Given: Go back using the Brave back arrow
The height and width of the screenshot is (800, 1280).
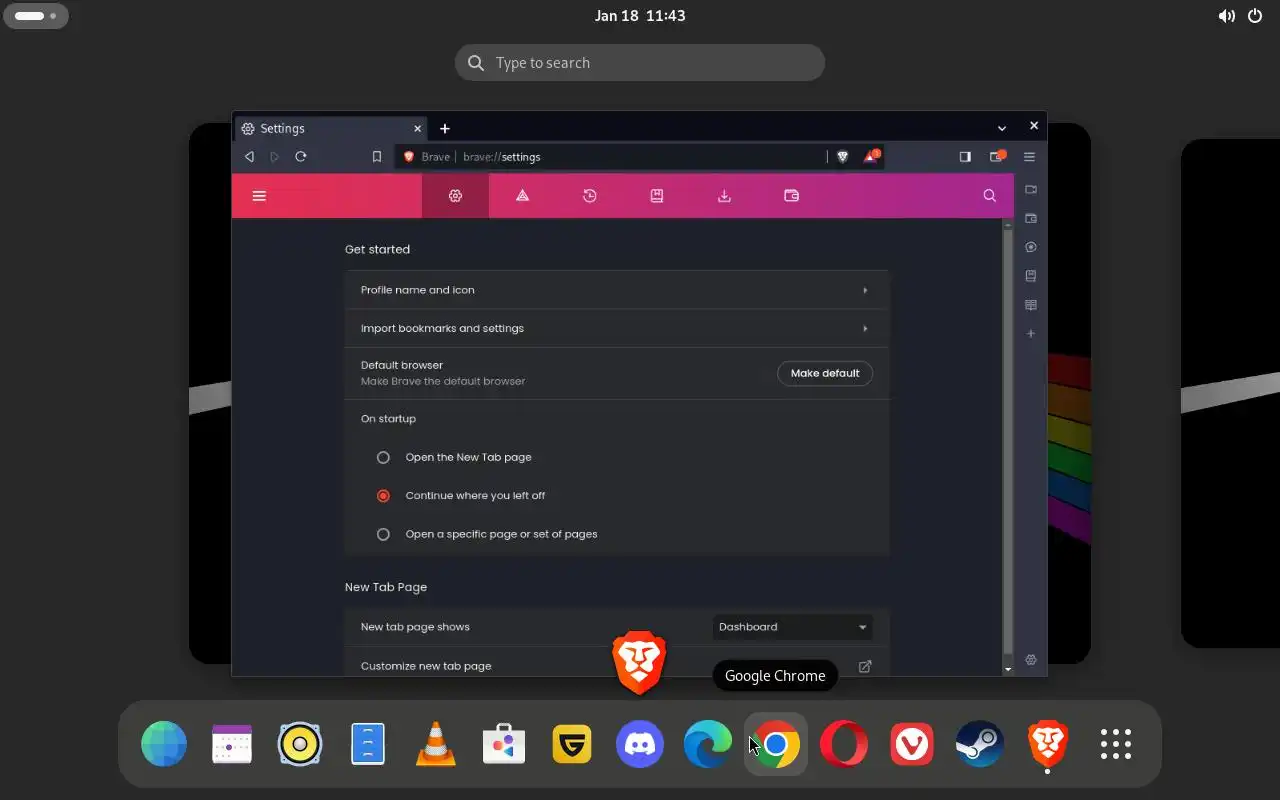Looking at the screenshot, I should [249, 156].
